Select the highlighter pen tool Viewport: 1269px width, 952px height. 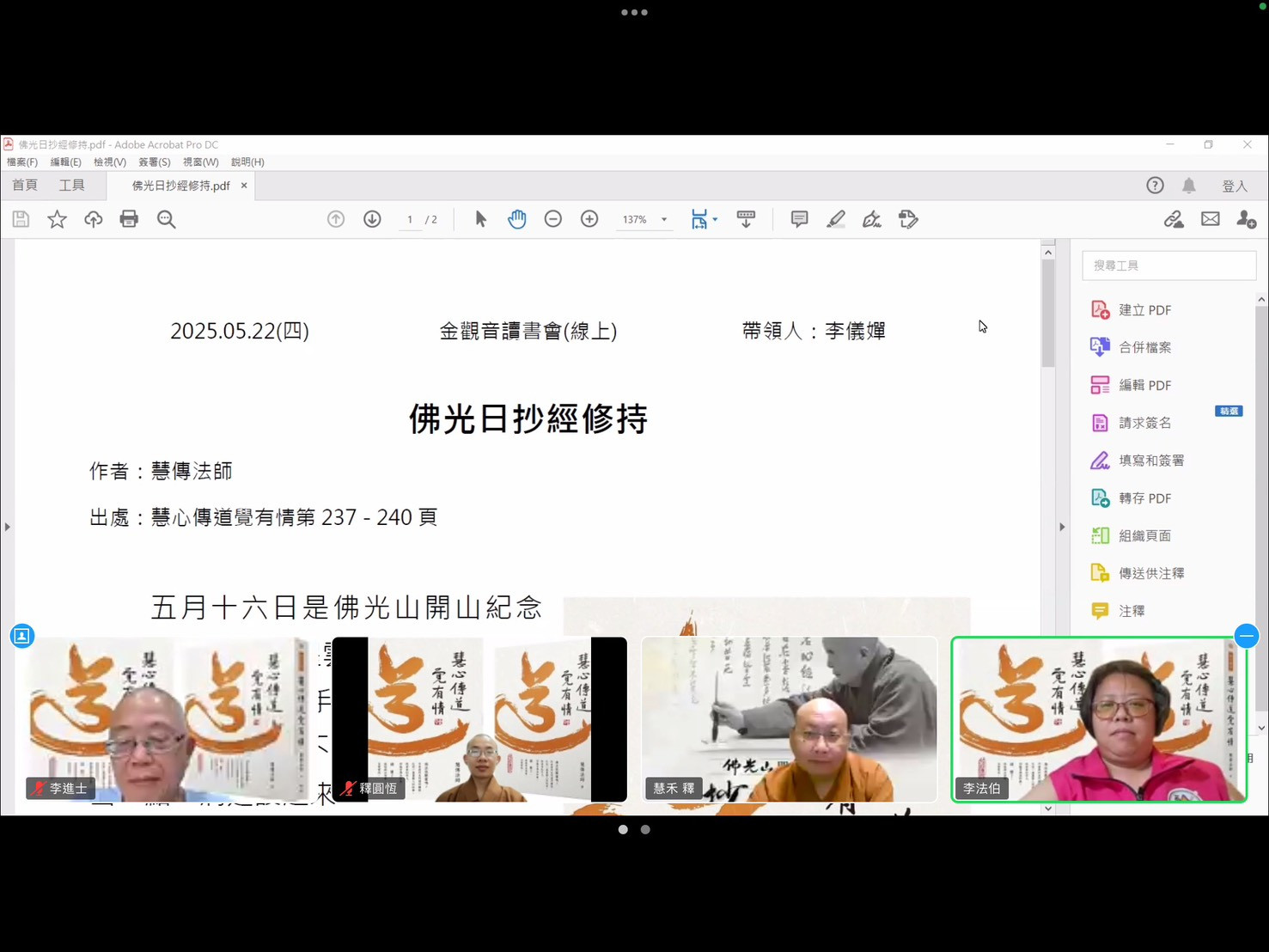(x=835, y=219)
